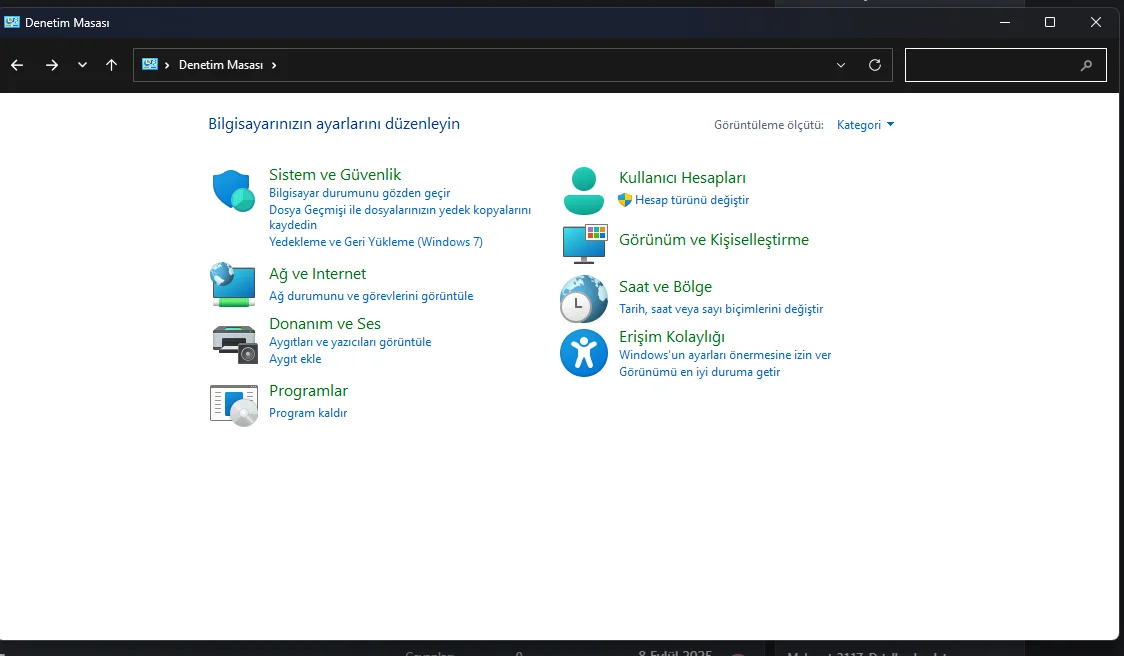Open Bilgisayar durumunu gözden geçir
This screenshot has width=1124, height=656.
click(359, 193)
